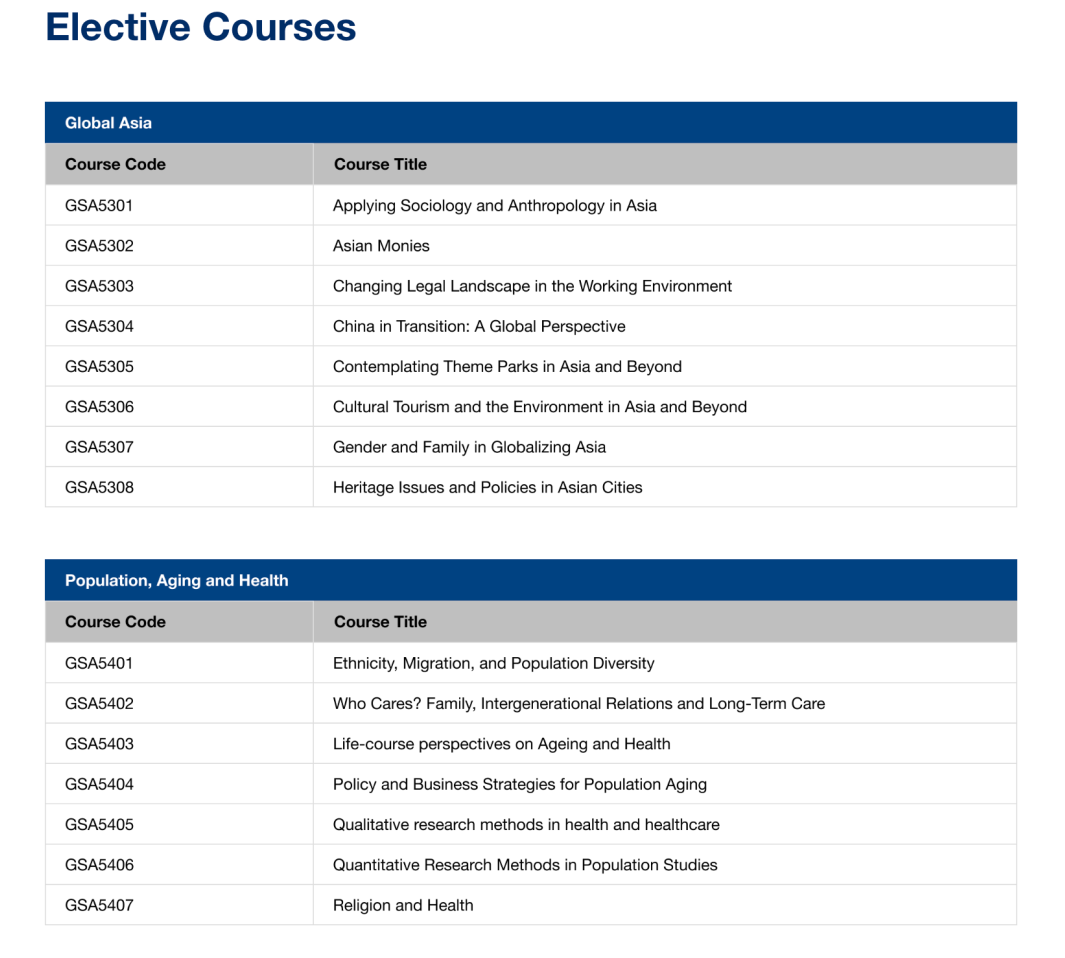1065x958 pixels.
Task: Select Quantitative Research Methods in Population Studies
Action: point(525,865)
